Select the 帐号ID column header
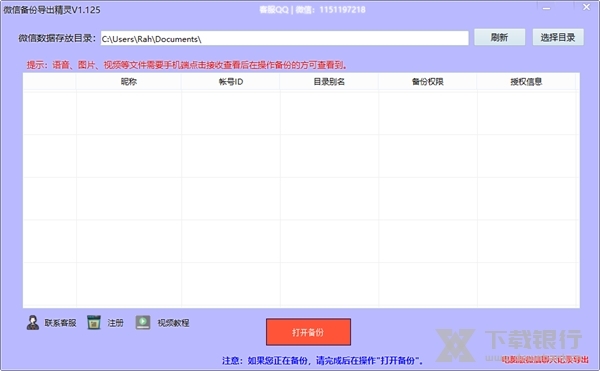 231,81
